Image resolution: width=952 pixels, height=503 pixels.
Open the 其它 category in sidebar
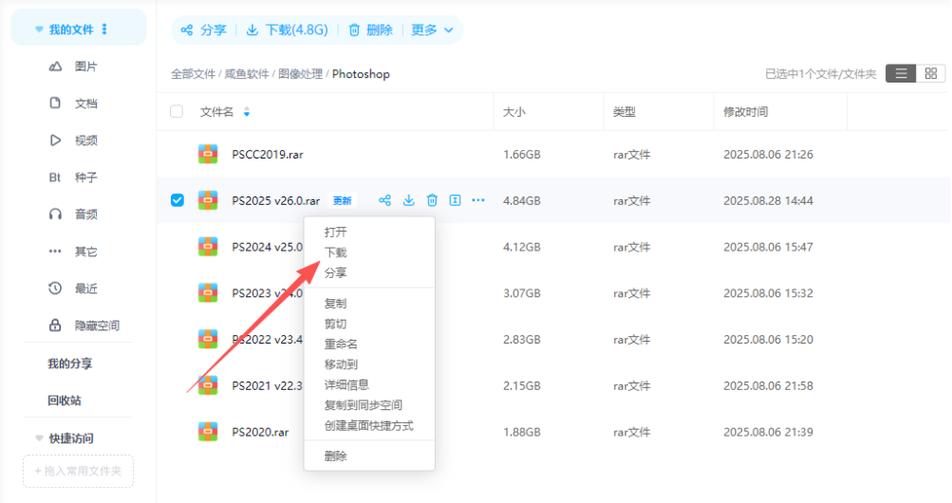tap(73, 252)
